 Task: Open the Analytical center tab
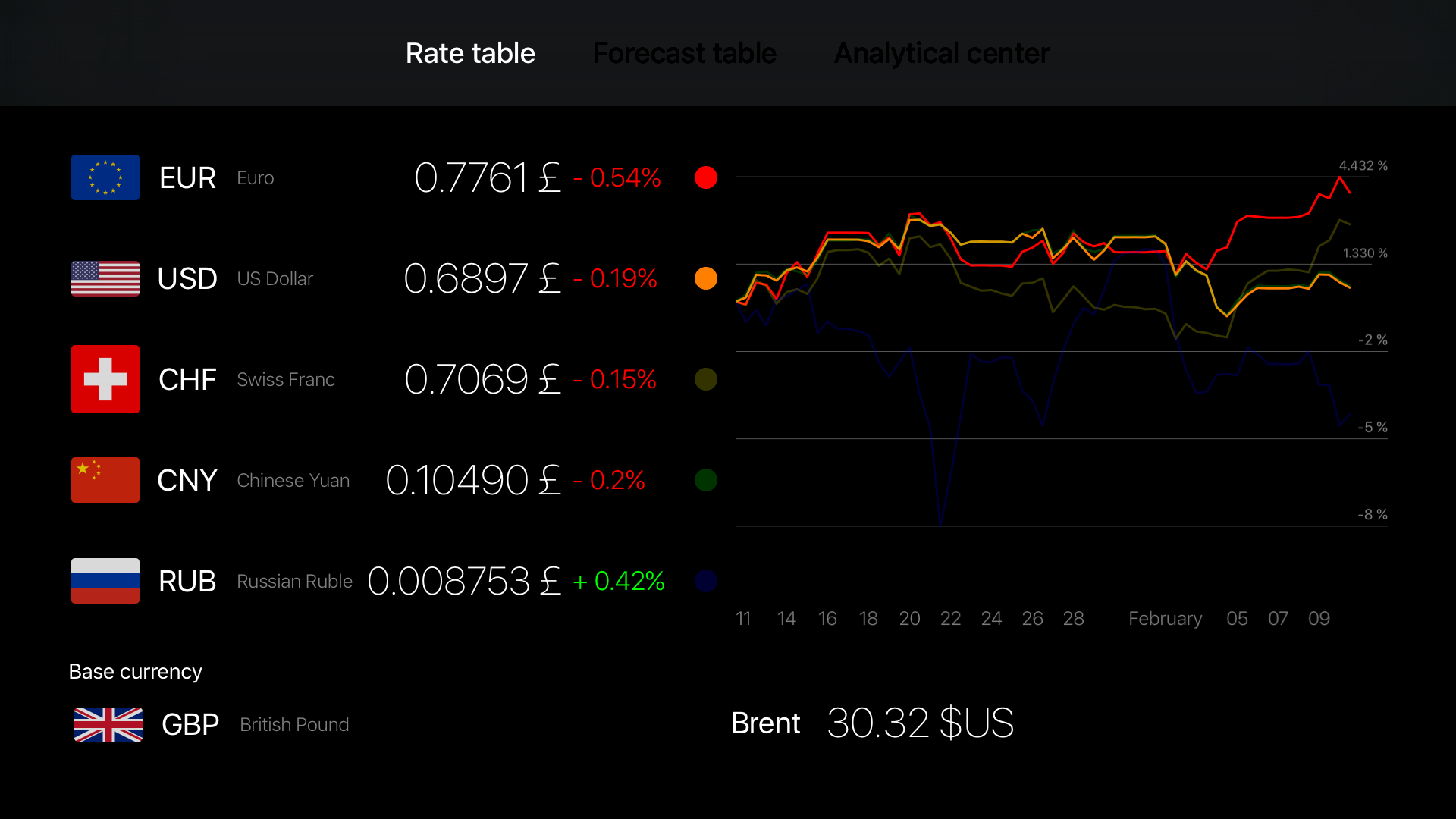(x=942, y=53)
